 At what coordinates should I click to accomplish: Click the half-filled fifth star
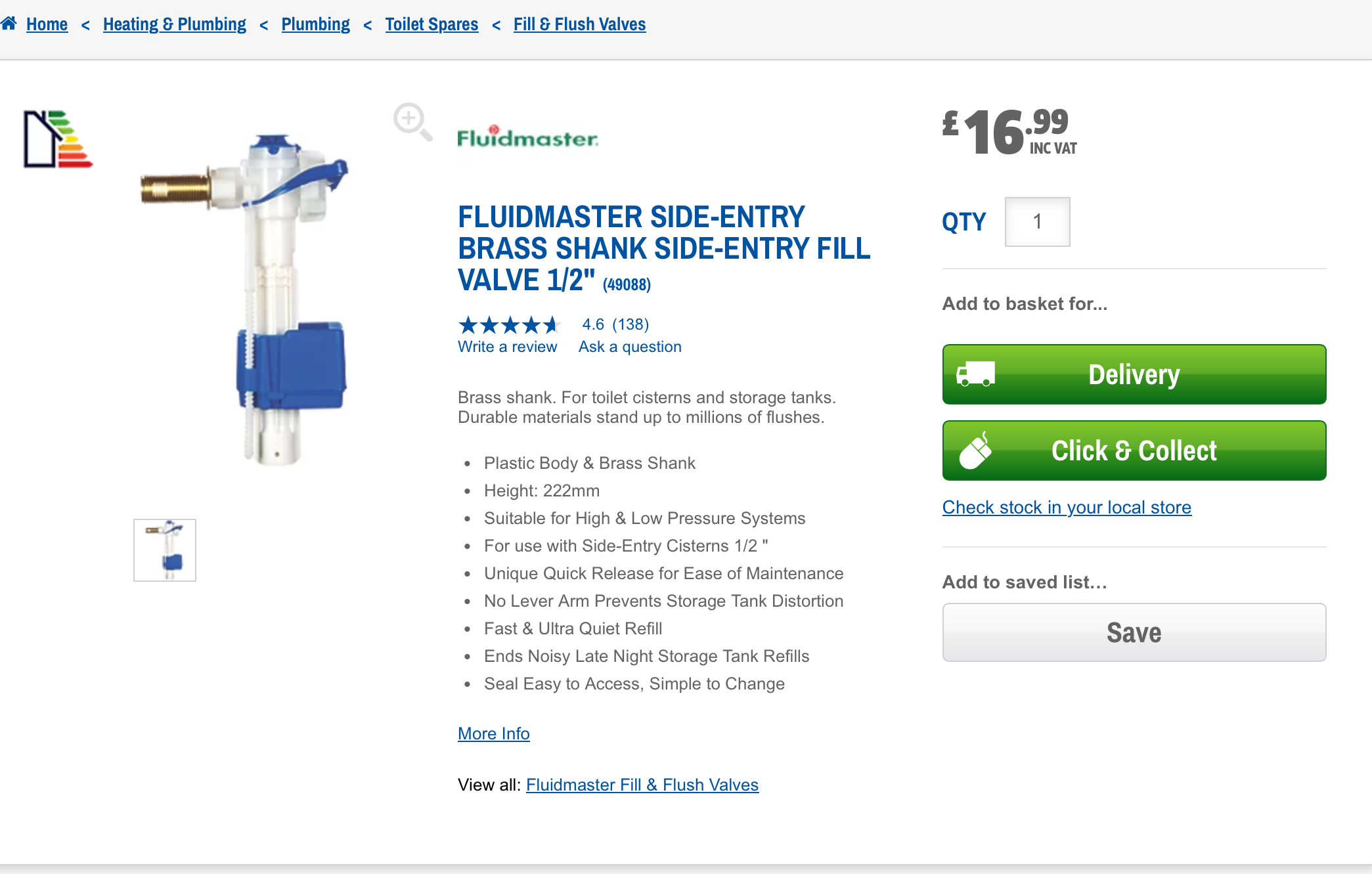tap(552, 324)
